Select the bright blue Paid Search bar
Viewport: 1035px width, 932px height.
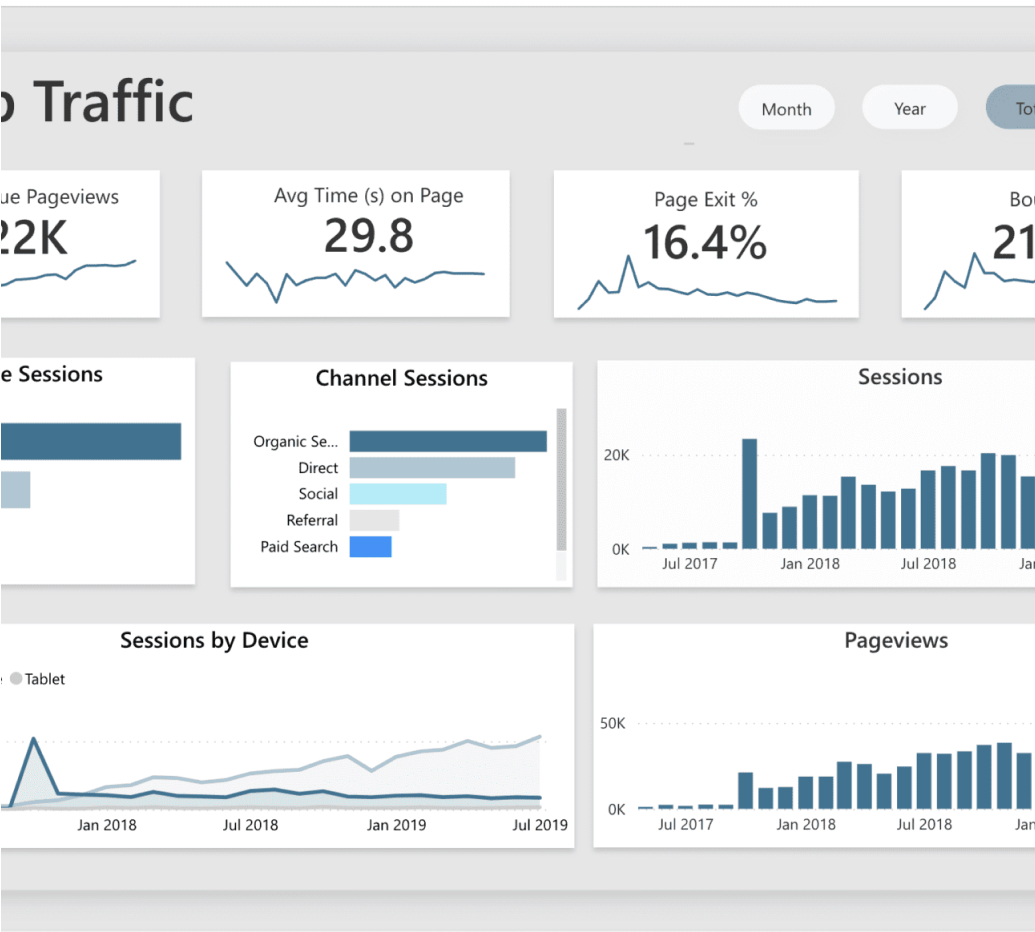(x=370, y=547)
